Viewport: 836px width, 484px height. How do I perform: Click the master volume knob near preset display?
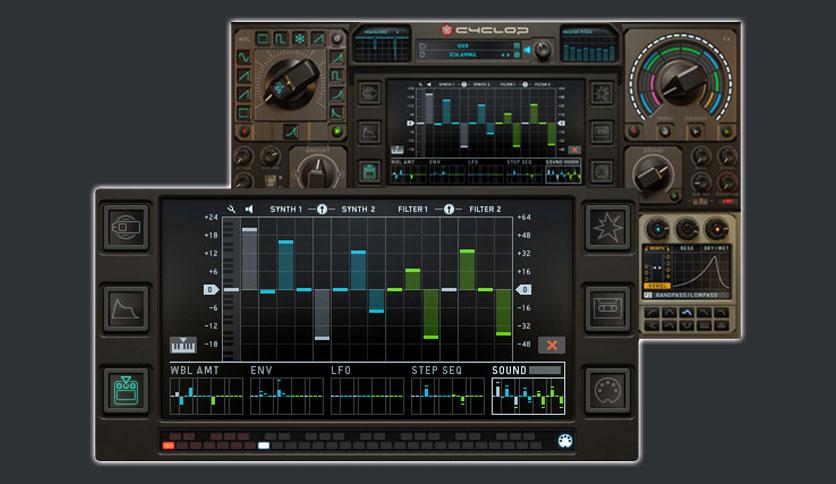(x=543, y=50)
